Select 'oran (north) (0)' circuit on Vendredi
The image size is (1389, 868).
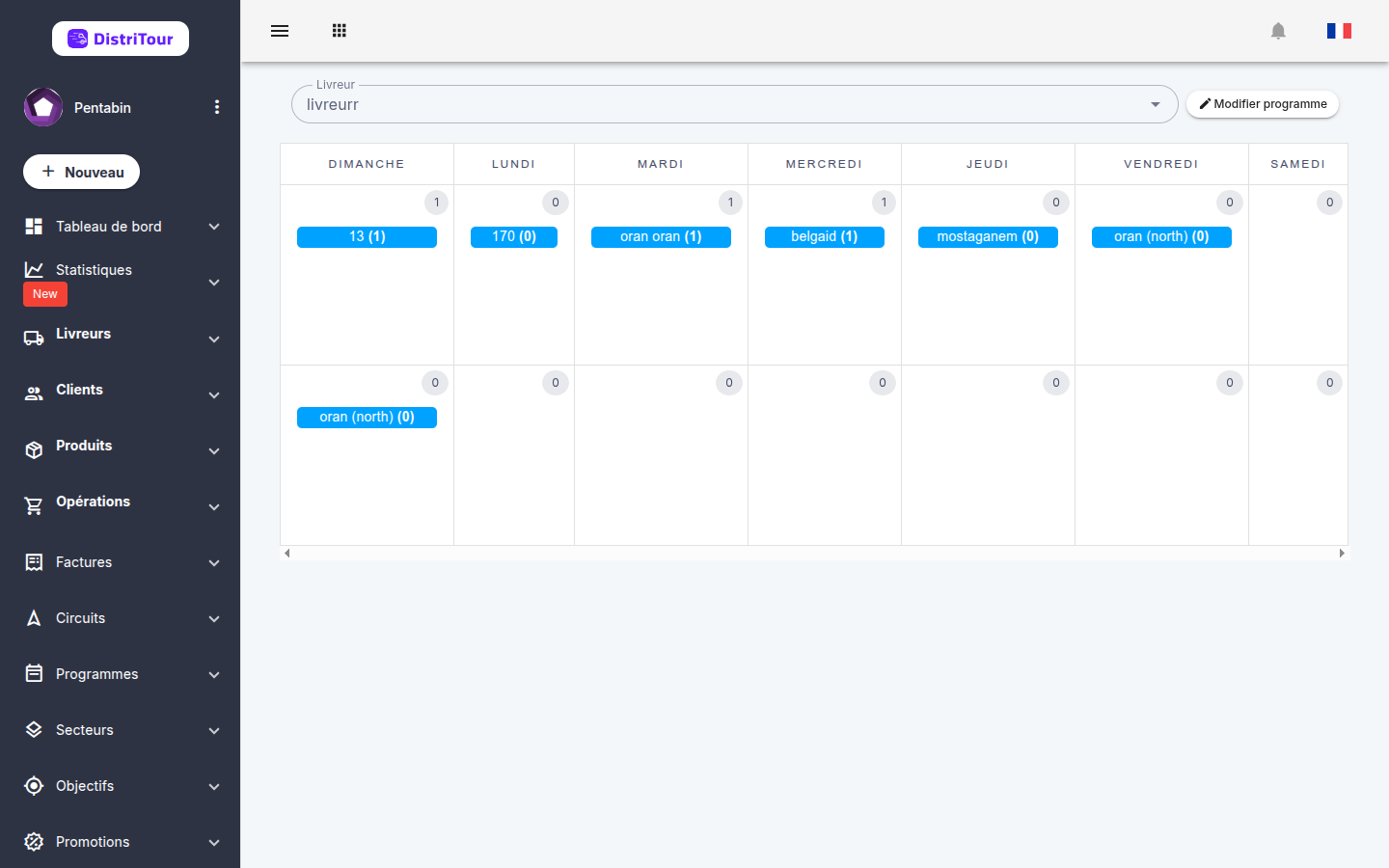pos(1161,237)
